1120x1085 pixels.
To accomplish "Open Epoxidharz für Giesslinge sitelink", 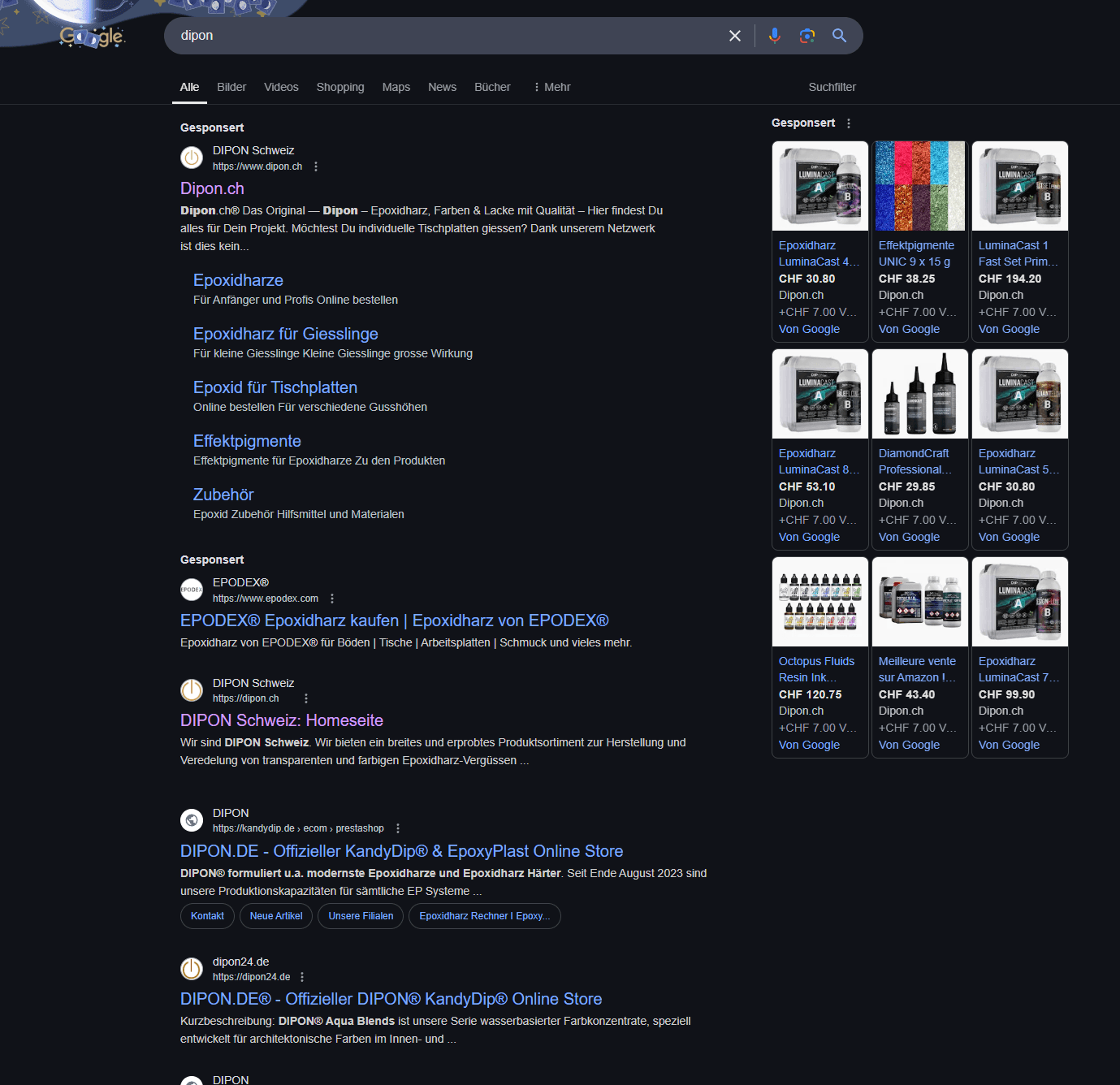I will (x=286, y=334).
